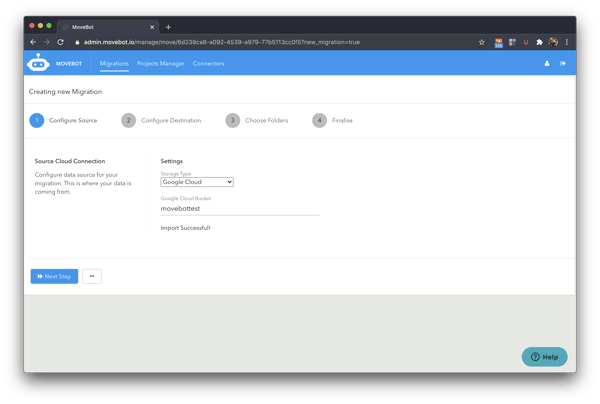Reload the page
This screenshot has width=600, height=404.
[60, 42]
